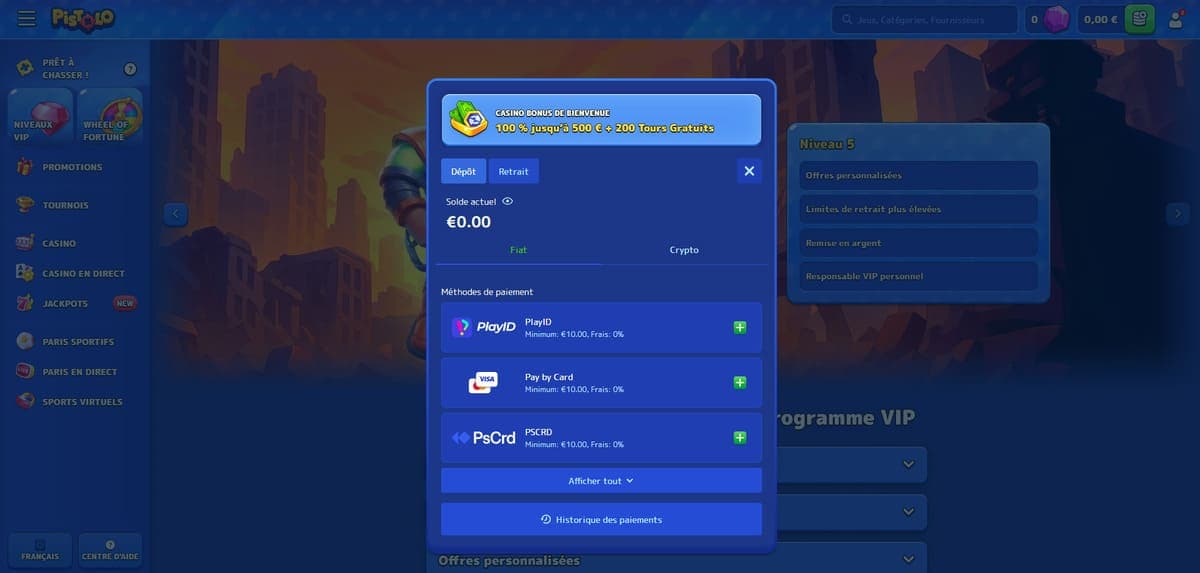This screenshot has width=1200, height=573.
Task: Select the PlayID payment method logo
Action: click(483, 327)
